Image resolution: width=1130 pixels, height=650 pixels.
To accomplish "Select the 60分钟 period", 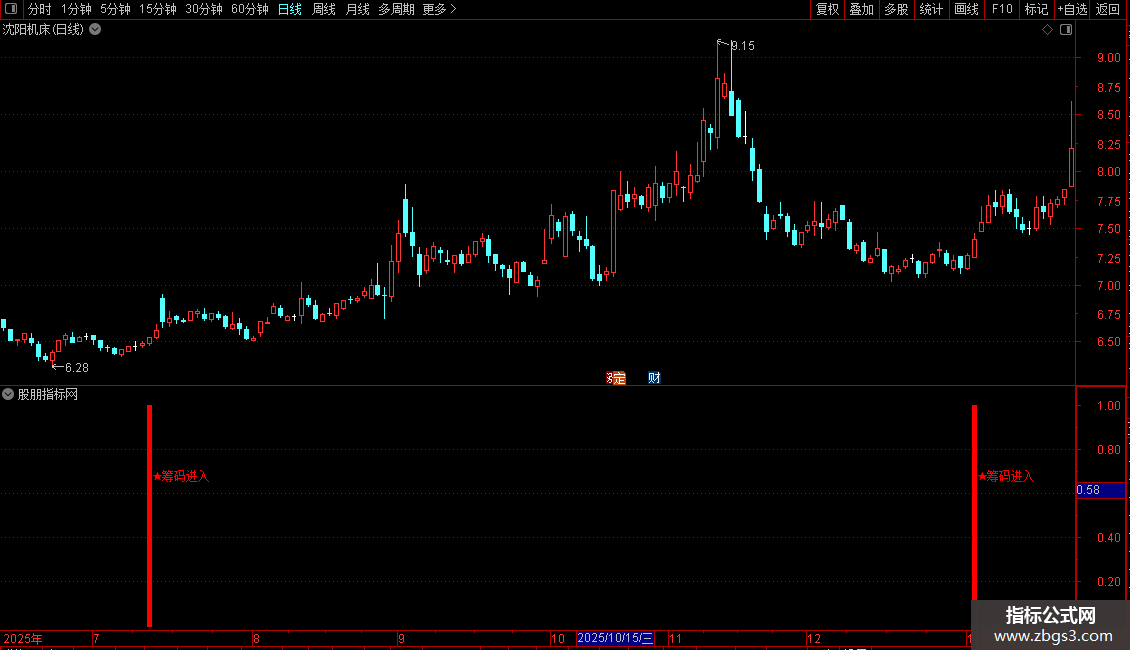I will click(x=249, y=9).
